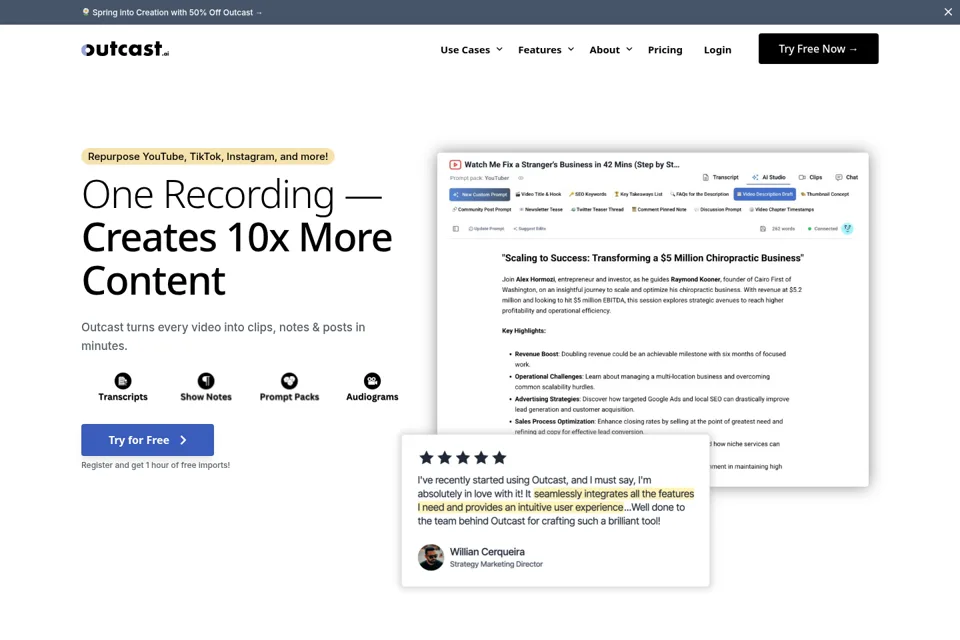Go to the Pricing page

coord(665,50)
